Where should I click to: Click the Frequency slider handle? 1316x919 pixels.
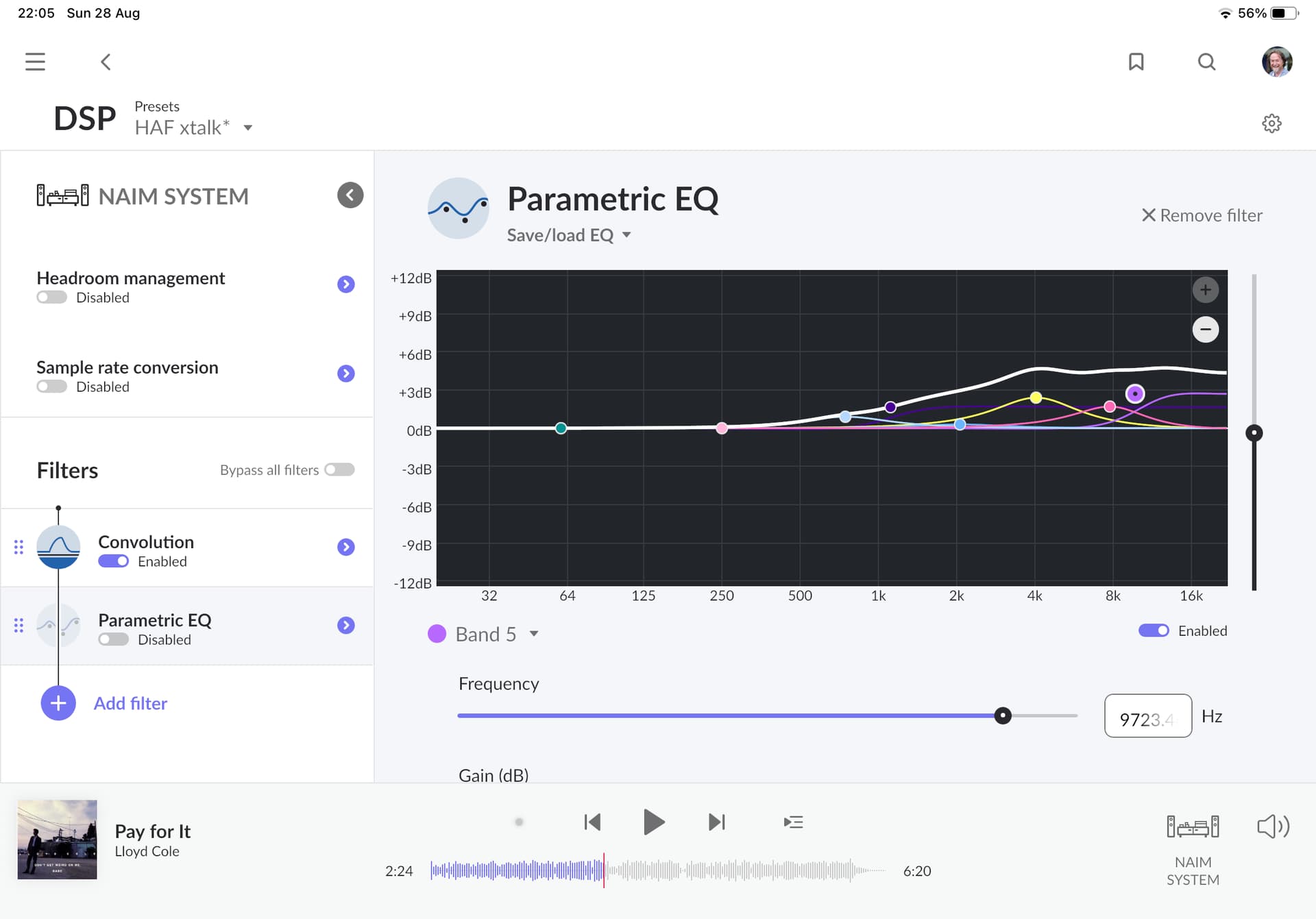point(1003,715)
